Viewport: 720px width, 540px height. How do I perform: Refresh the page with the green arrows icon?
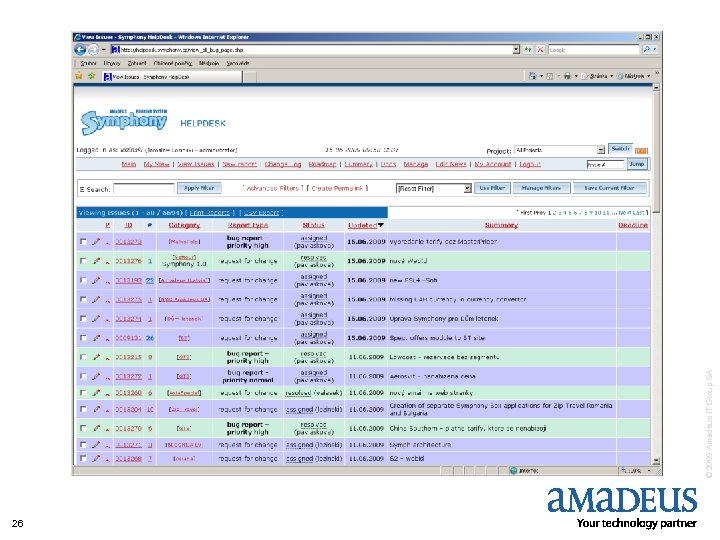(x=529, y=50)
